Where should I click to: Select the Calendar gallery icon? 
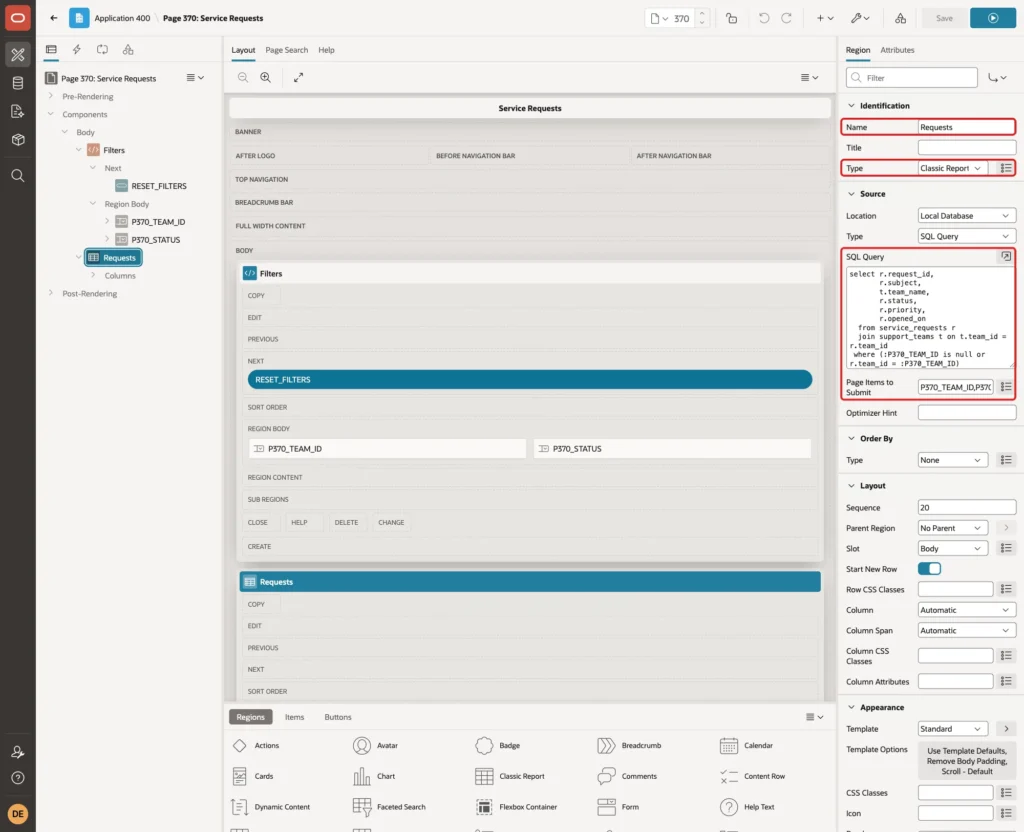click(x=729, y=745)
